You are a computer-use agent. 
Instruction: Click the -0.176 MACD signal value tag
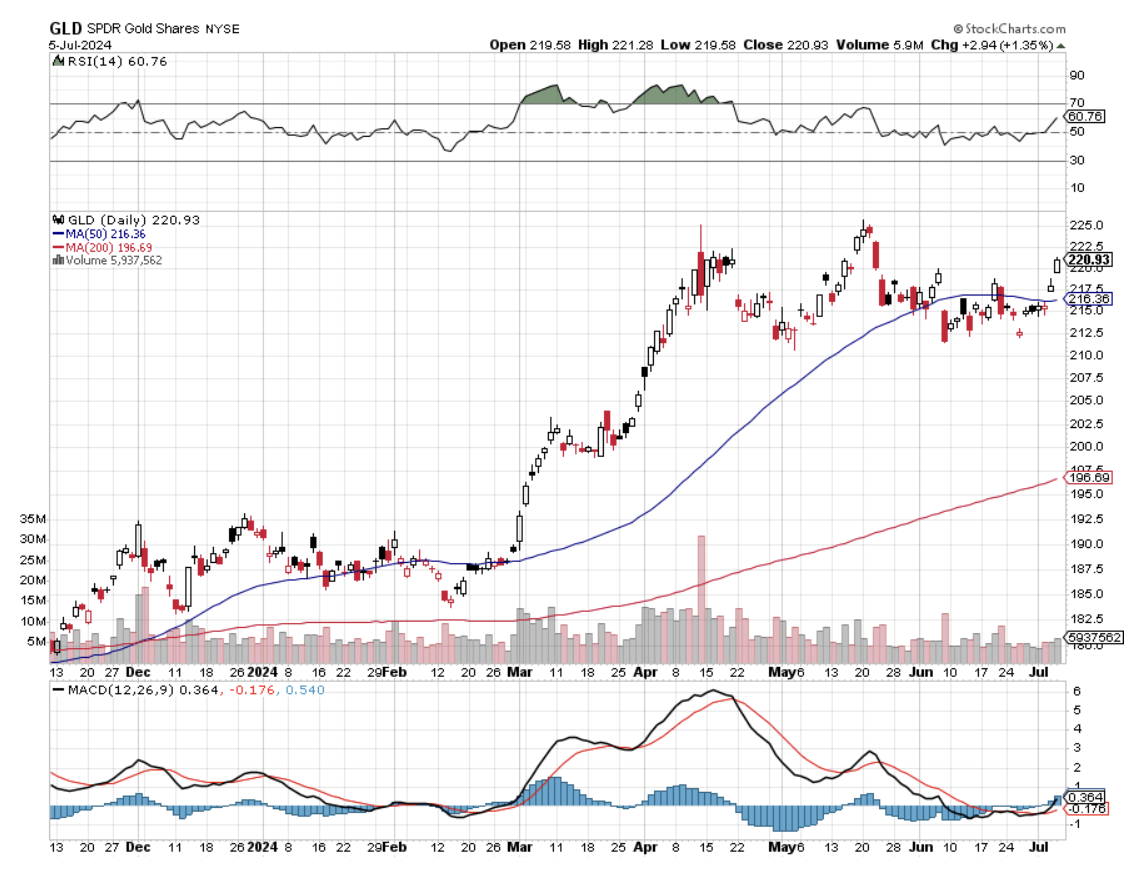[x=1088, y=808]
